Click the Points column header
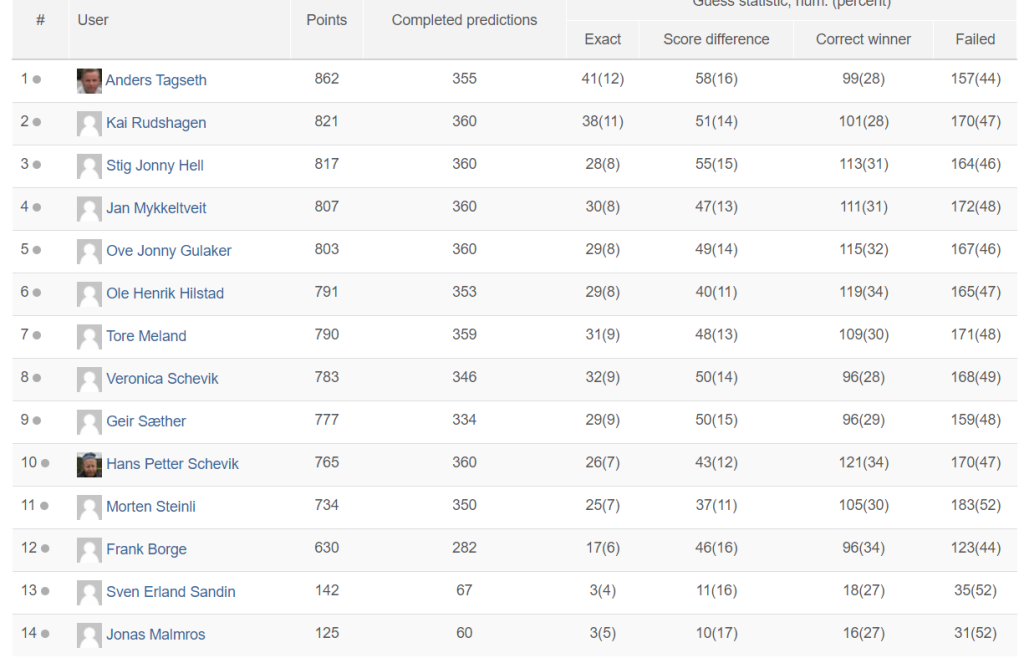 coord(326,20)
